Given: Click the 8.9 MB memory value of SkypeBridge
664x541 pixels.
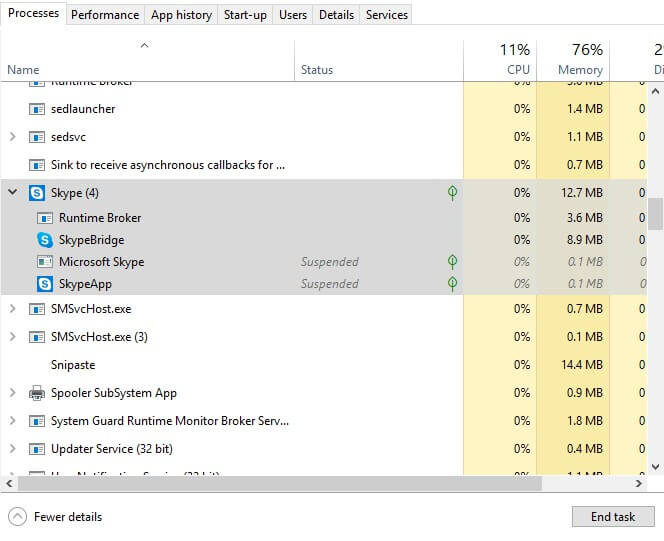Looking at the screenshot, I should 585,240.
